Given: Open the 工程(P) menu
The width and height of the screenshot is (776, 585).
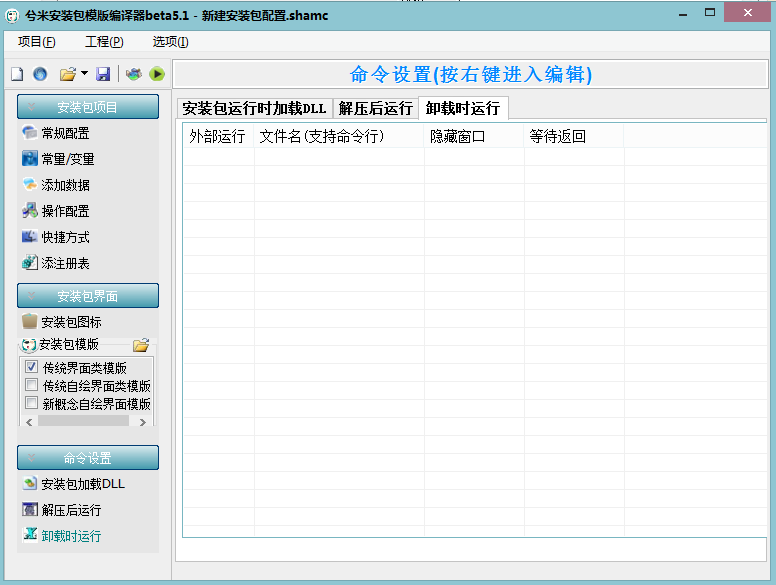Looking at the screenshot, I should click(x=104, y=41).
